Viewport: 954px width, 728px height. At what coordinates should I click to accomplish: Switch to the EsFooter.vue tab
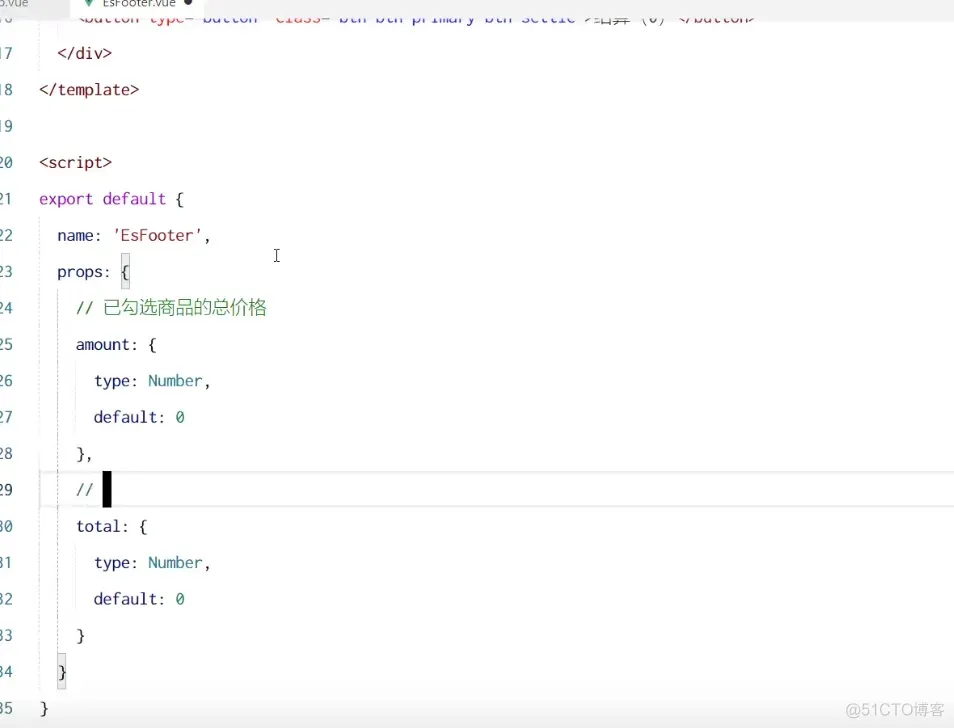(138, 4)
